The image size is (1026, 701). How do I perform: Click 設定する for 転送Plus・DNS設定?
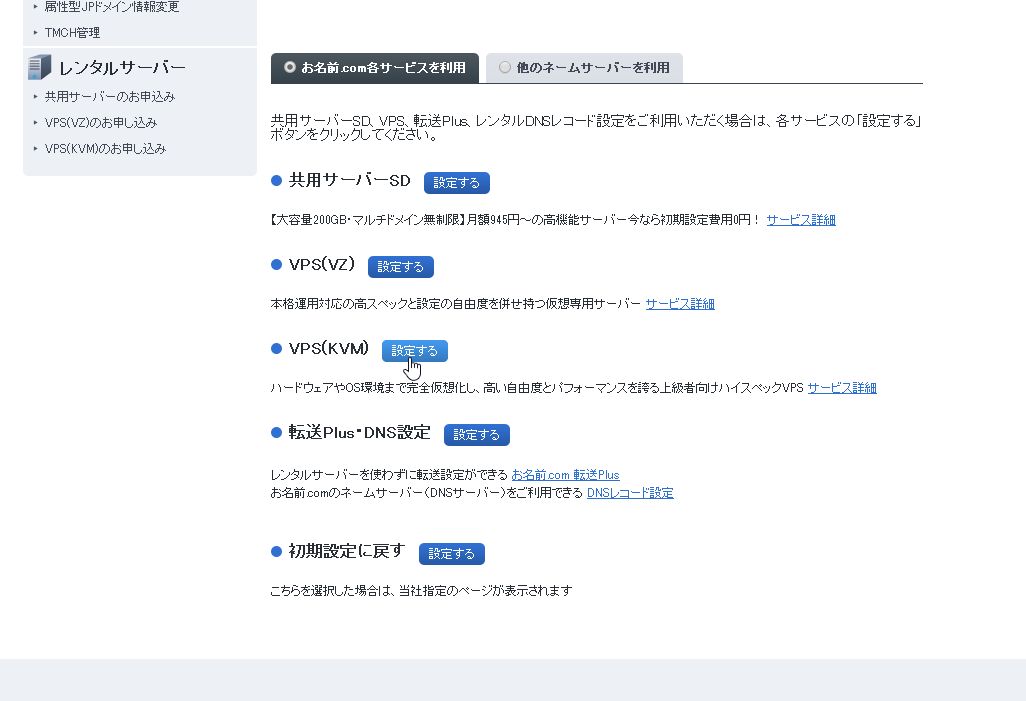click(476, 435)
